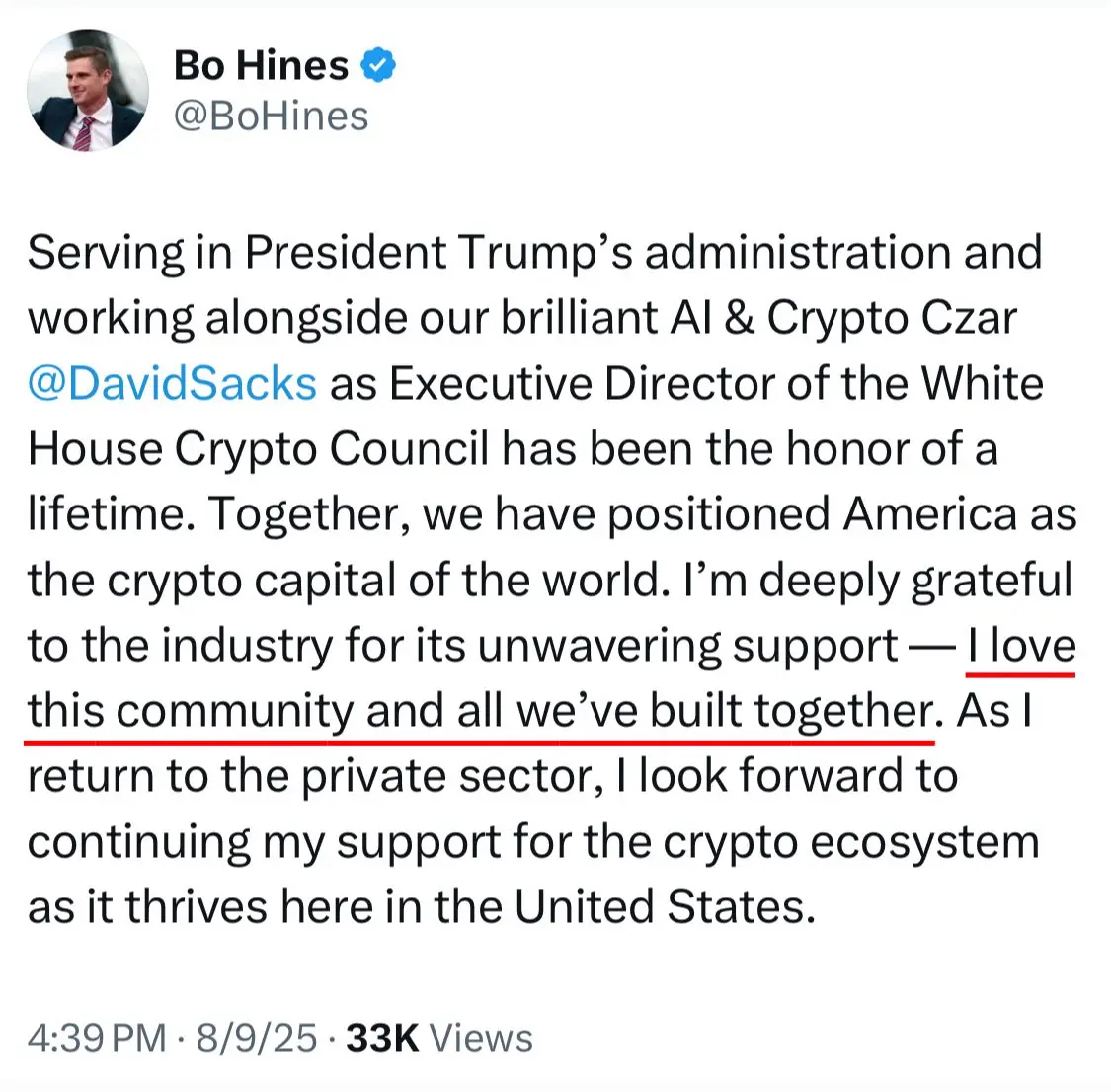The width and height of the screenshot is (1111, 1092).
Task: Click Bo Hines' profile avatar photo
Action: click(x=88, y=90)
